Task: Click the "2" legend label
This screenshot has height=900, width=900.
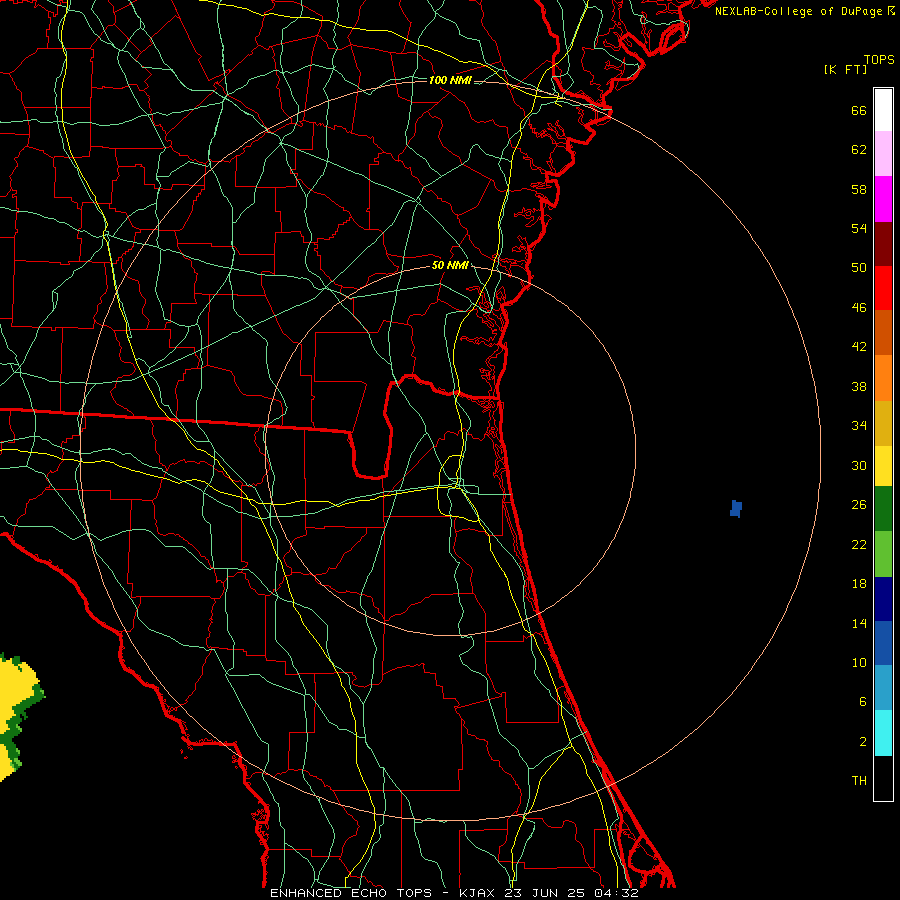Action: coord(863,742)
